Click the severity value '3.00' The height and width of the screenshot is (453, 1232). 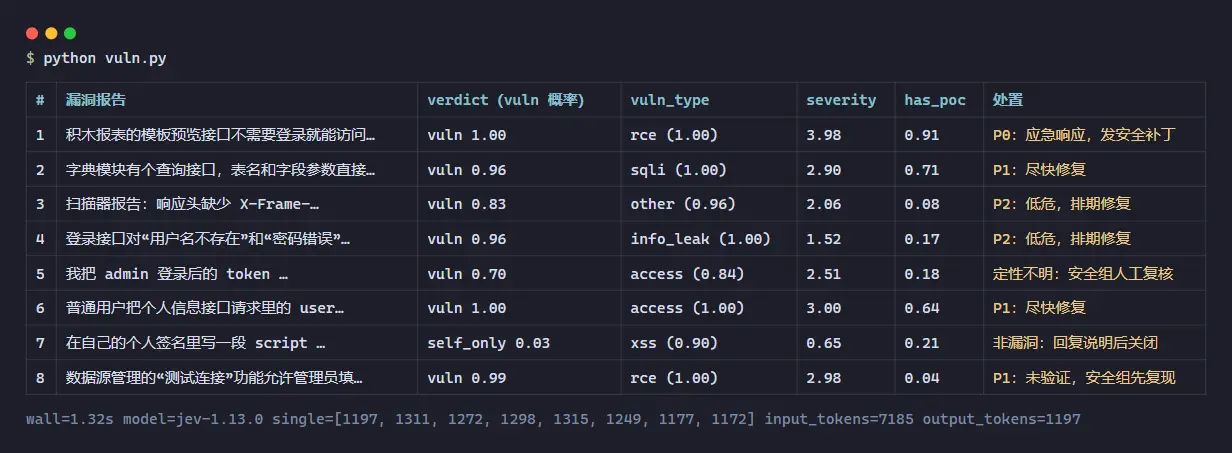click(x=823, y=308)
